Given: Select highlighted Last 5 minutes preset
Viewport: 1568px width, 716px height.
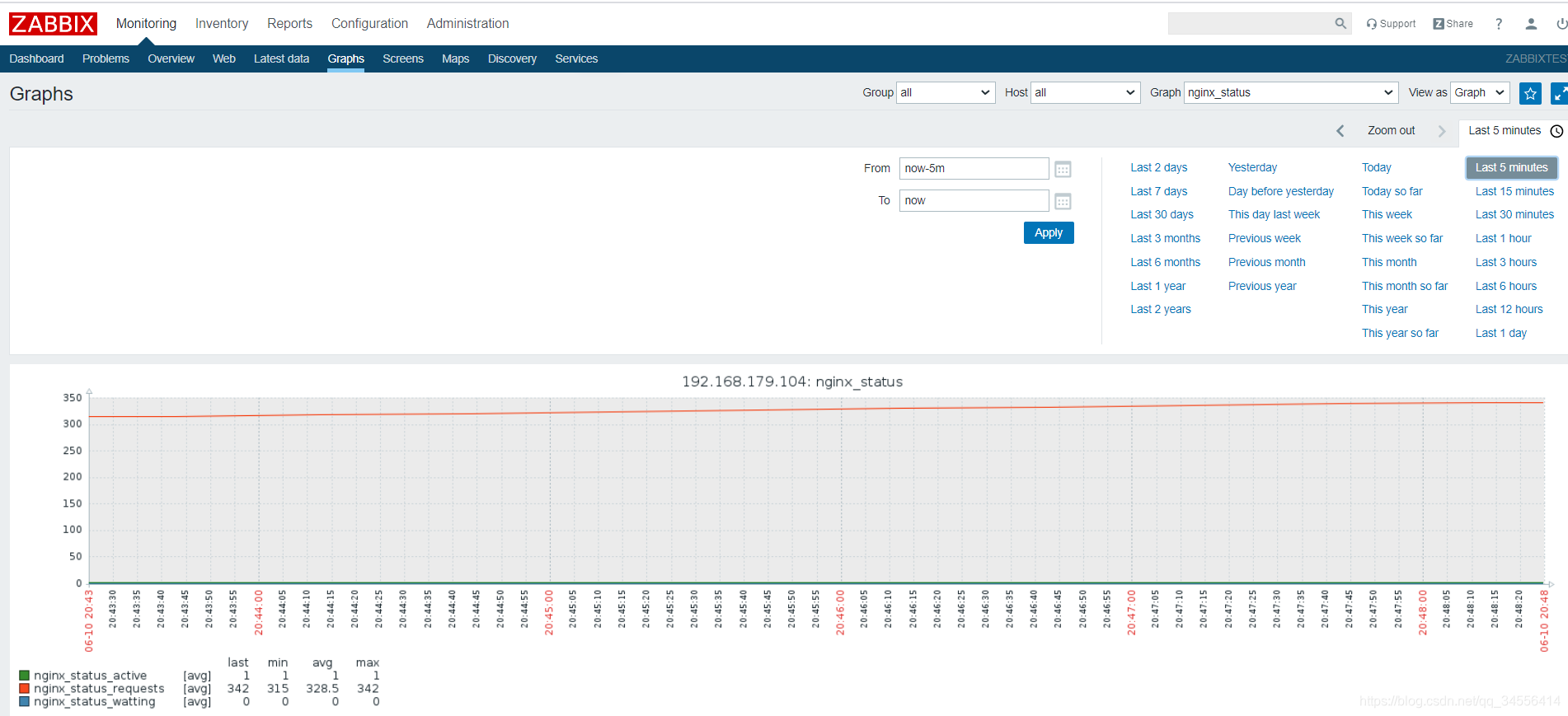Looking at the screenshot, I should tap(1511, 168).
